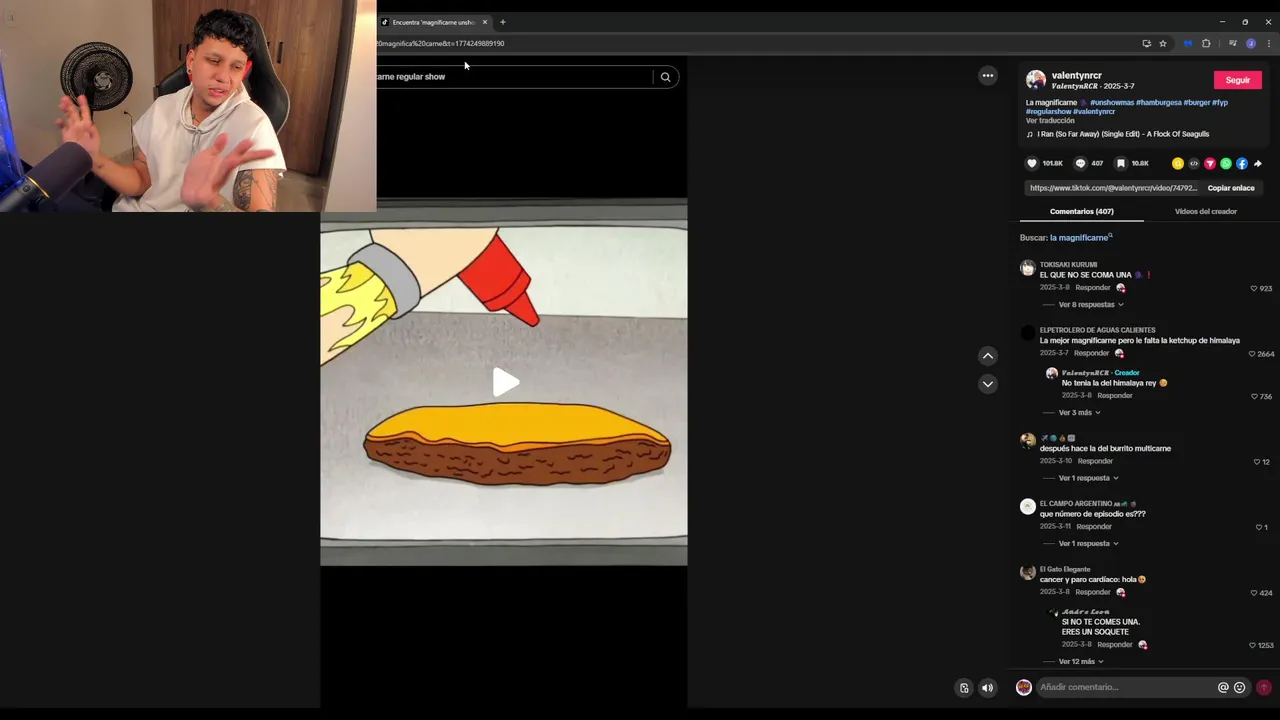The image size is (1280, 720).
Task: Click the #unshowmas hashtag
Action: tap(1111, 102)
